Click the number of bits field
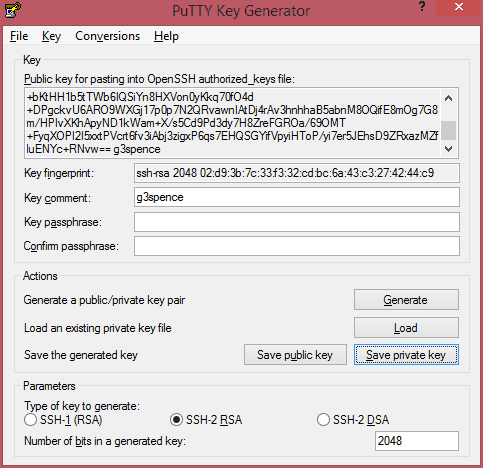The image size is (483, 468). (x=417, y=441)
